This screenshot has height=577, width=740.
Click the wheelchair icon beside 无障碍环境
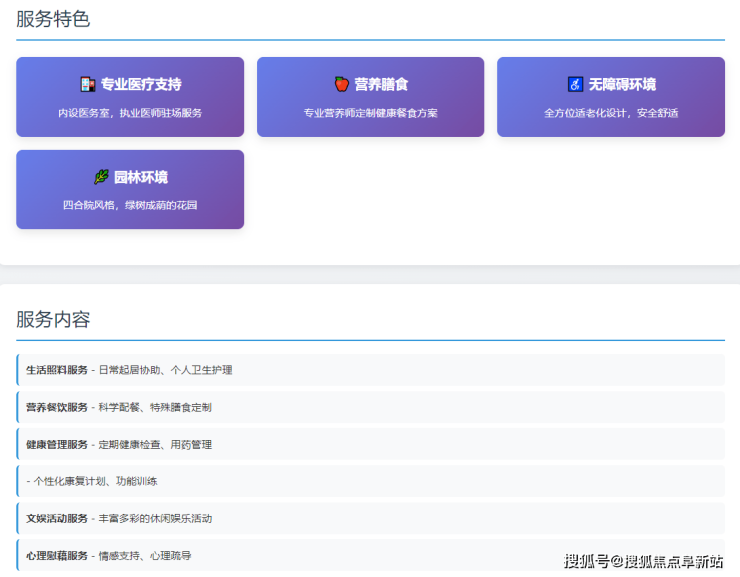(x=574, y=85)
